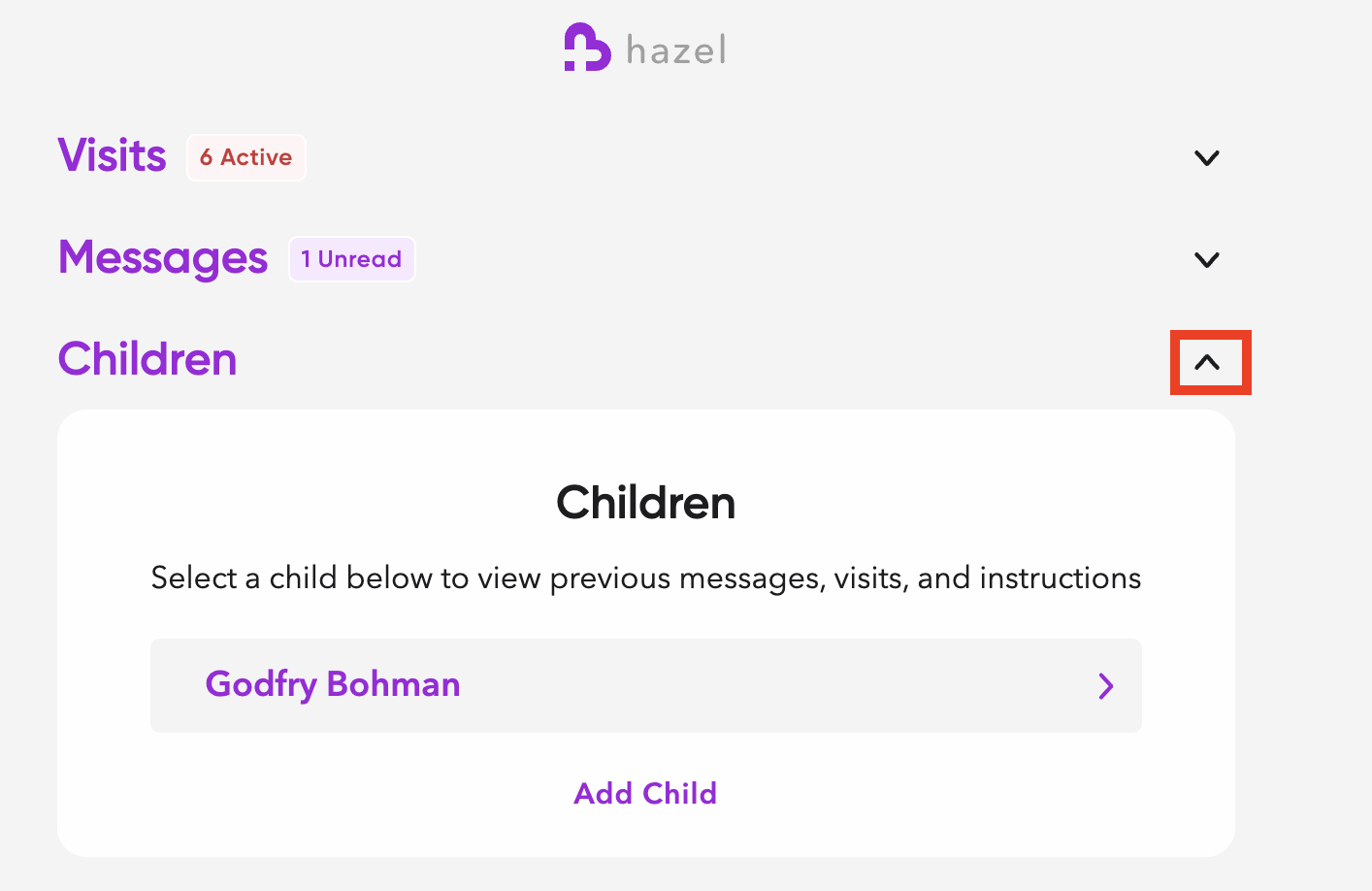The width and height of the screenshot is (1372, 891).
Task: Click the 1 Unread messages badge
Action: [351, 259]
